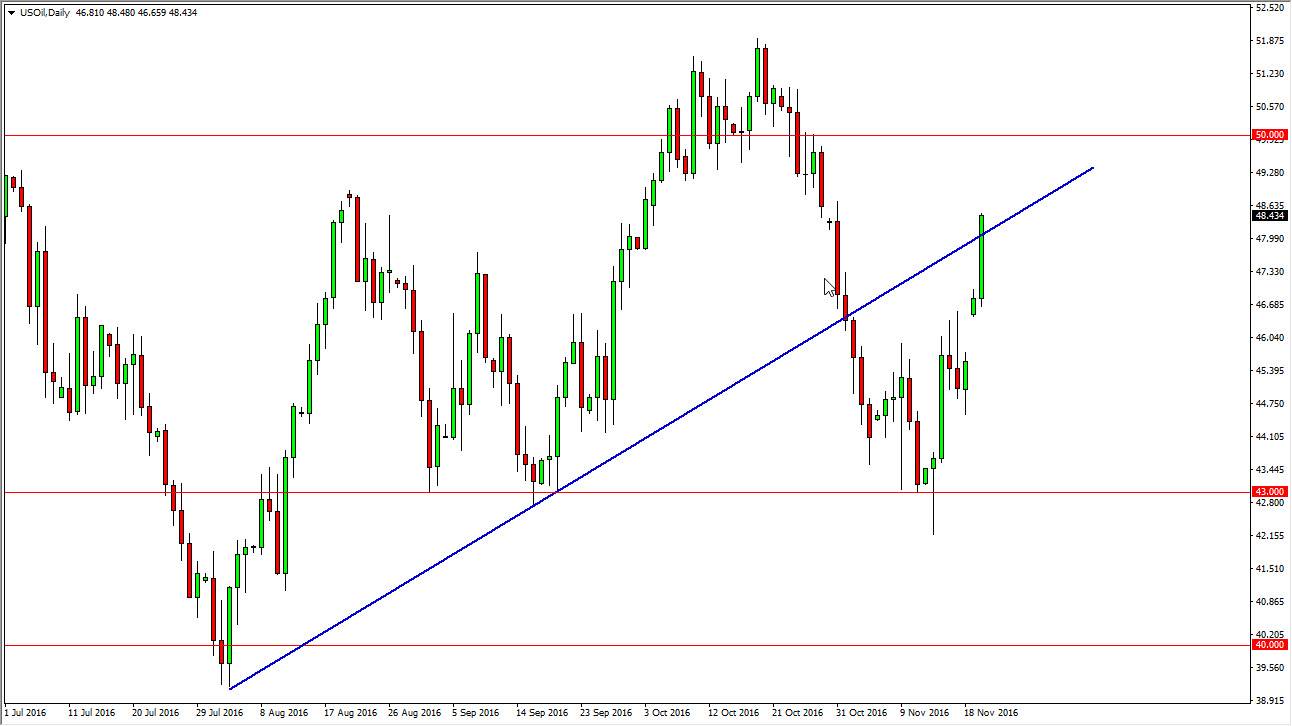Click the 29 Jul 2016 date label
Viewport: 1292px width, 726px height.
click(219, 713)
